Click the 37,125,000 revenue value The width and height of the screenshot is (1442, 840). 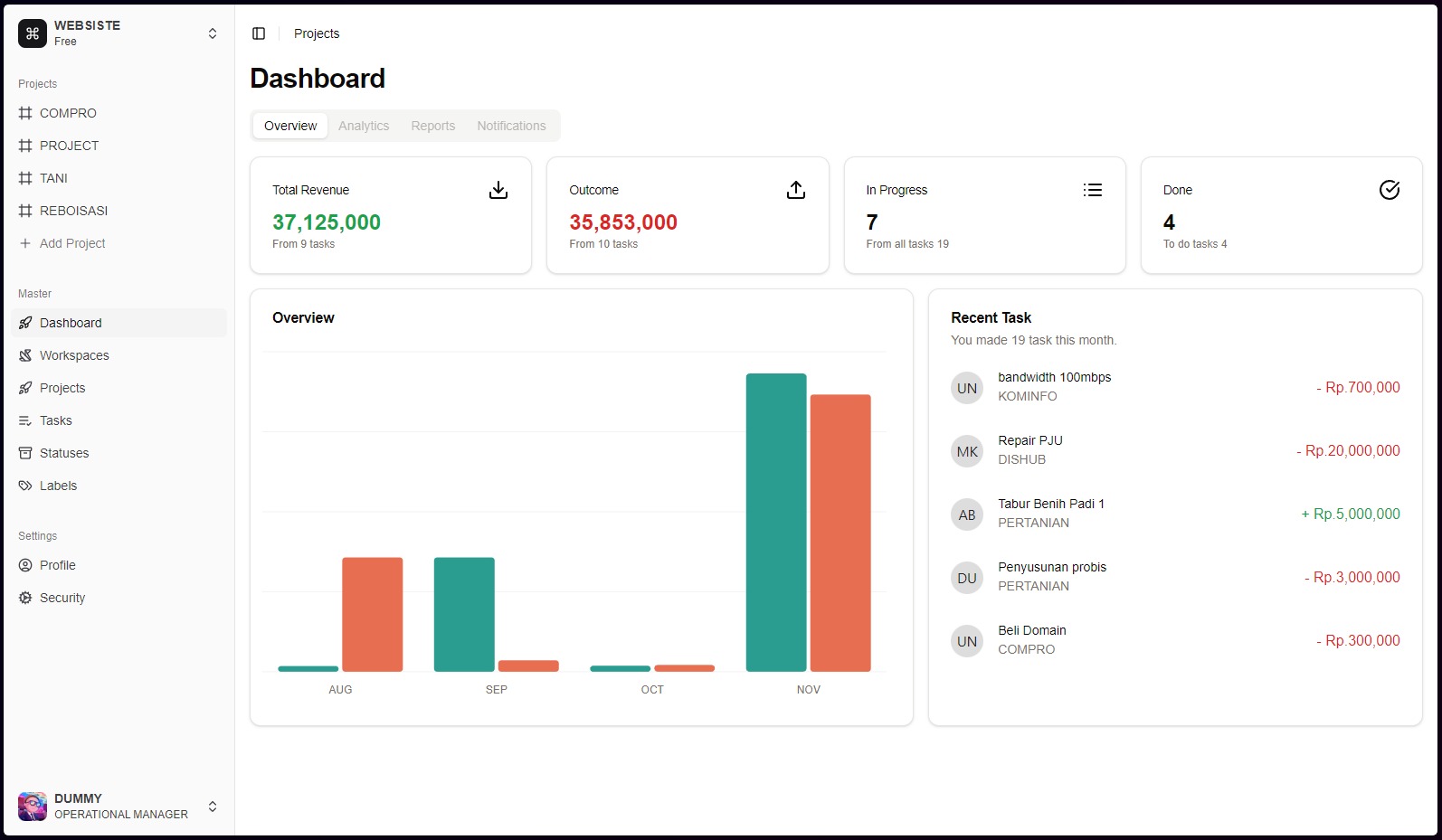tap(327, 222)
